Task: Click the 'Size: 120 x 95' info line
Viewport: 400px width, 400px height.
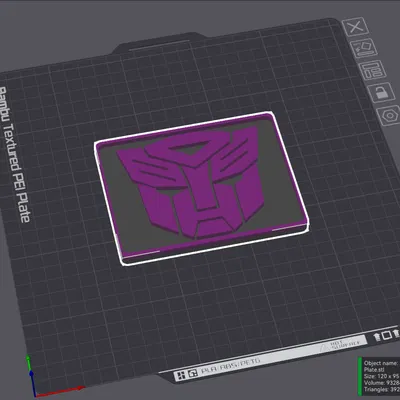Action: point(381,376)
